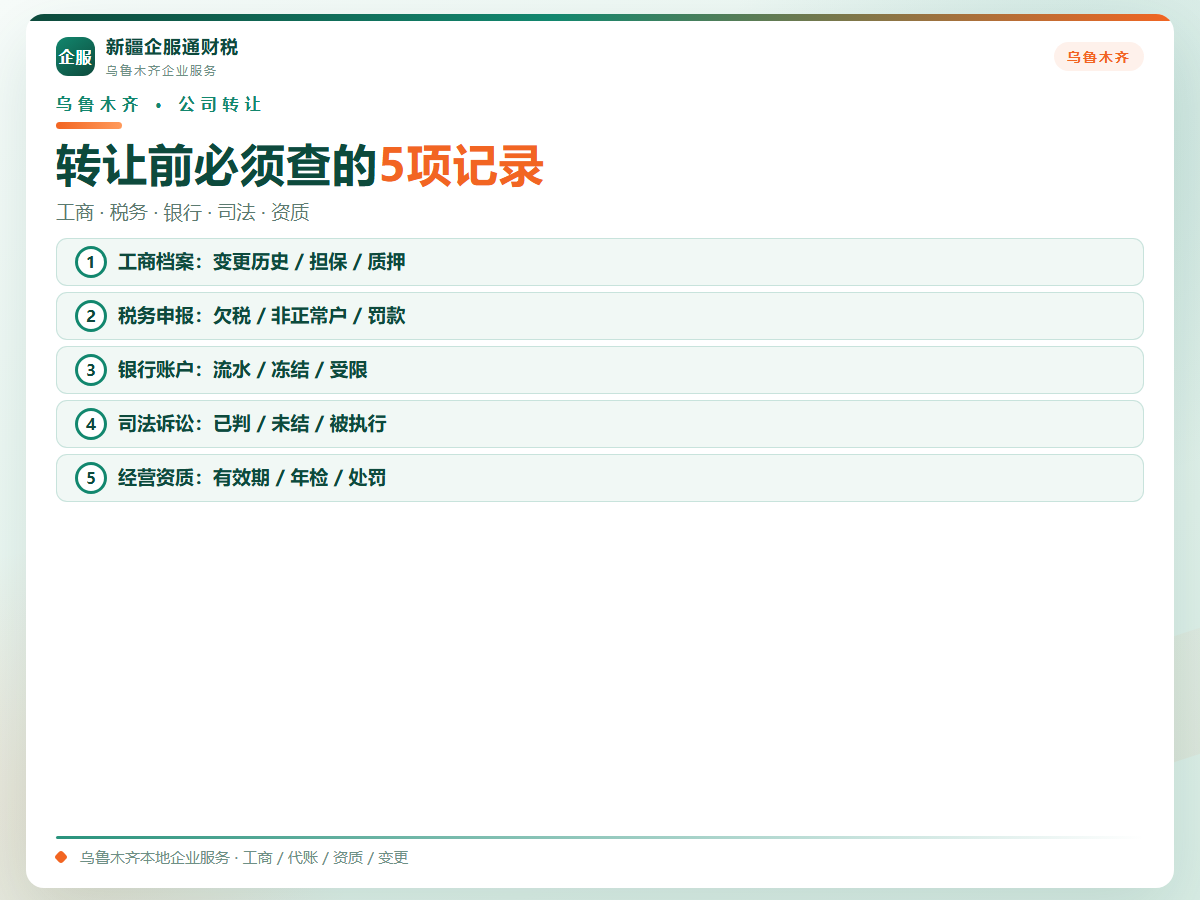The image size is (1200, 900).
Task: Select the row 银行账户：流水 / 冻结 / 受限
Action: point(600,370)
